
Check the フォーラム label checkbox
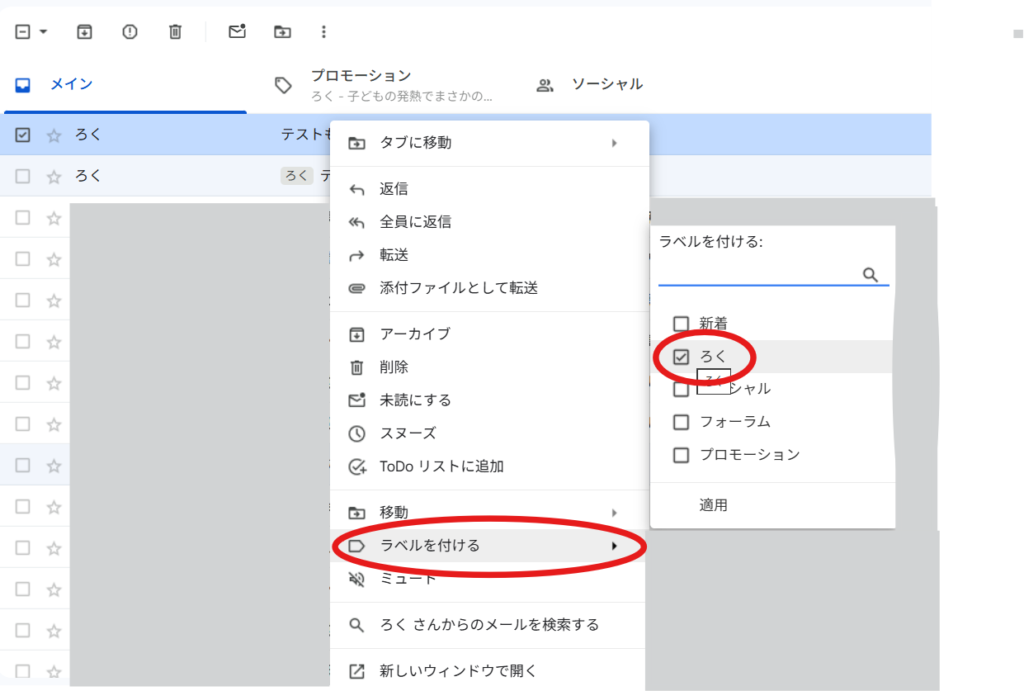[x=681, y=421]
